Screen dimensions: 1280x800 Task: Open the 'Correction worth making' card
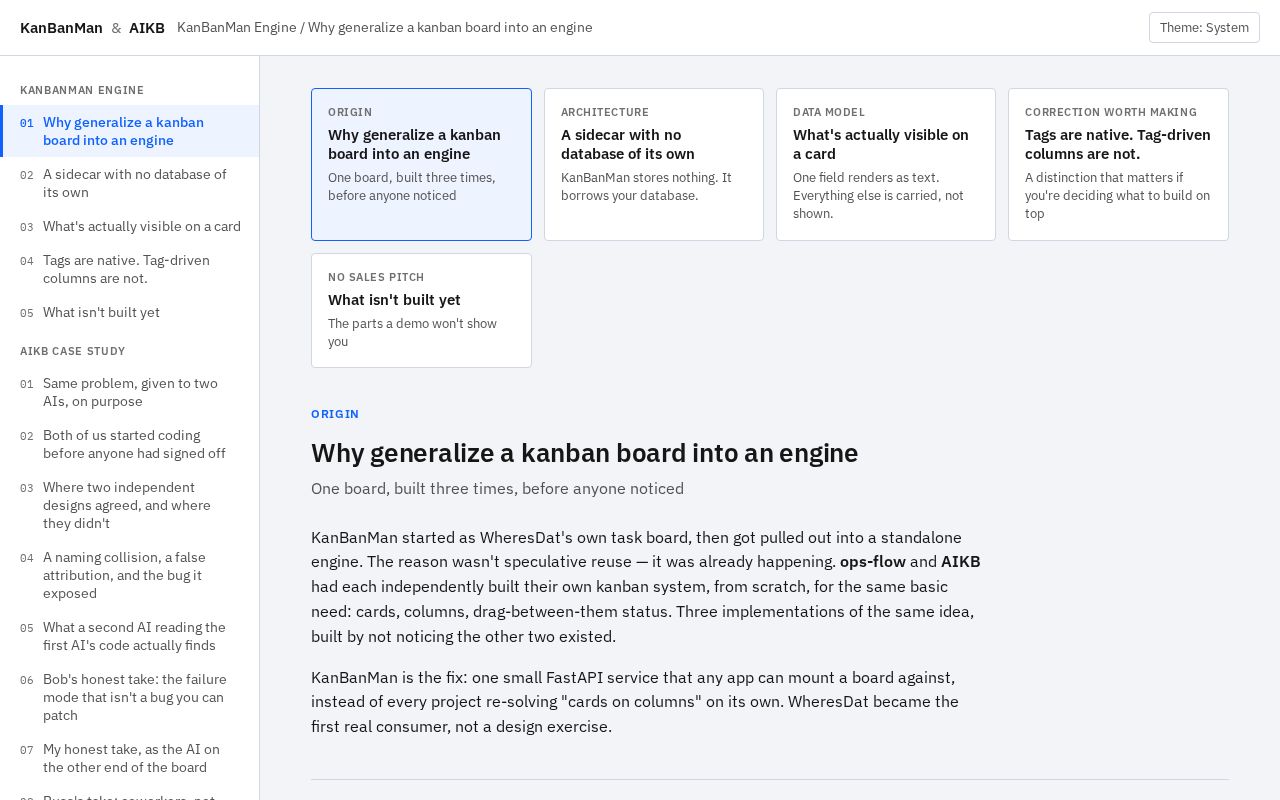(1118, 164)
